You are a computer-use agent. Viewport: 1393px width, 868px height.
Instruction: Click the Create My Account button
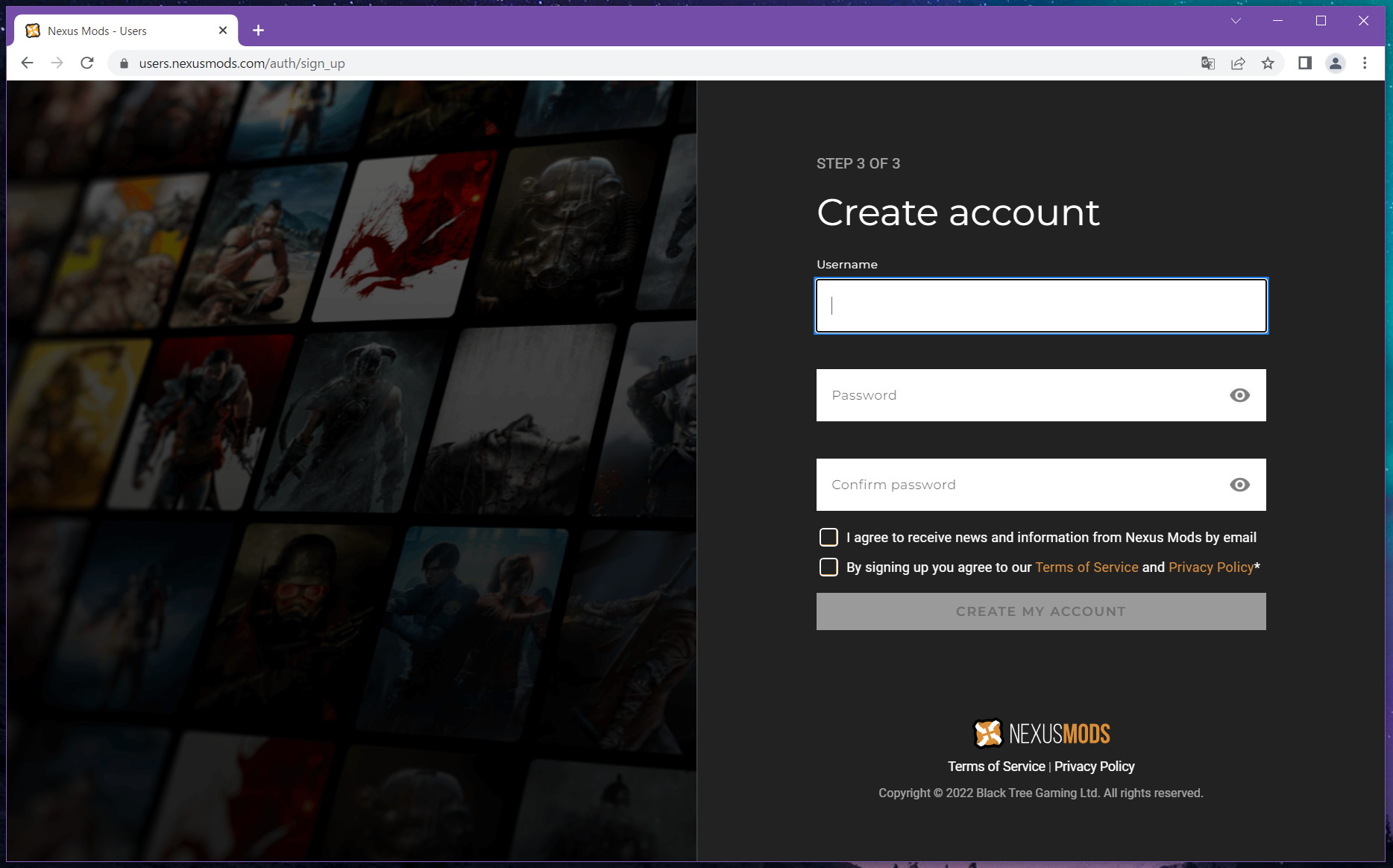[x=1041, y=611]
